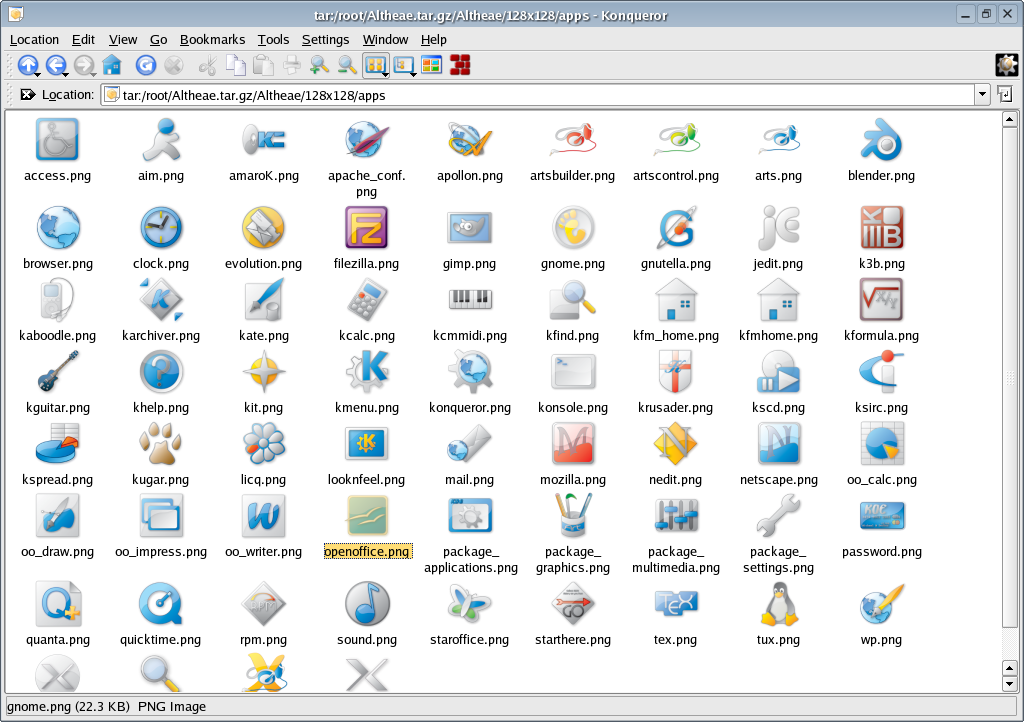Image resolution: width=1024 pixels, height=722 pixels.
Task: Select the blender.png icon
Action: tap(881, 139)
